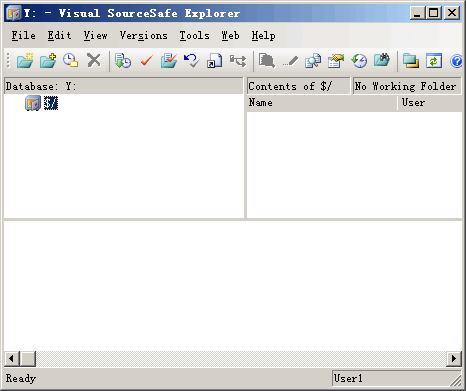Click the Undo Check Out arrow icon
This screenshot has width=466, height=391.
tap(192, 61)
